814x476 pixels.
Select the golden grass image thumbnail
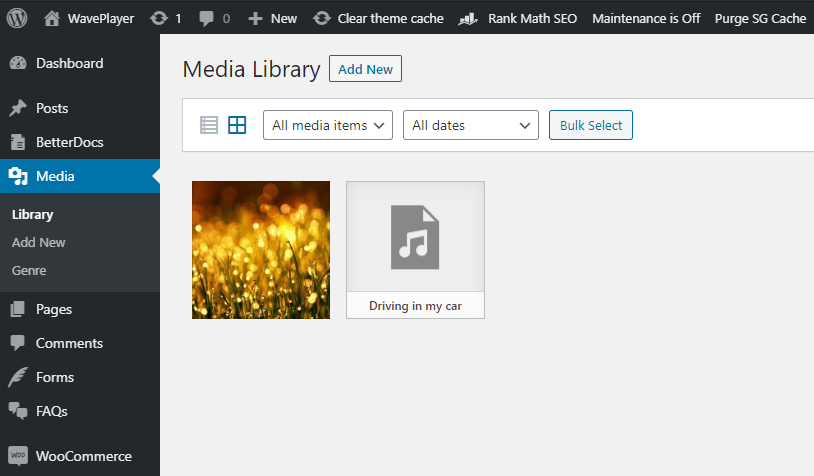point(261,250)
